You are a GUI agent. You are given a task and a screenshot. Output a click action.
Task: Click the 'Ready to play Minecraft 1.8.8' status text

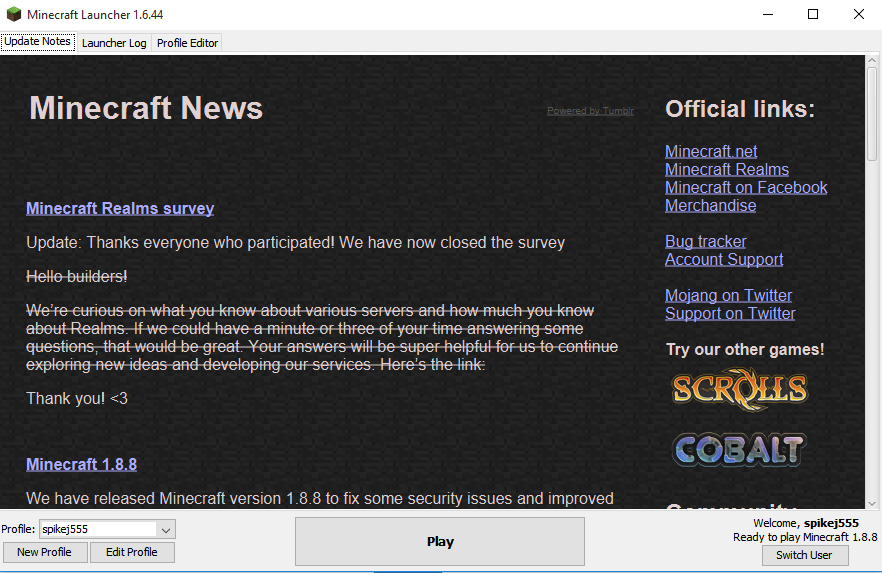point(805,537)
